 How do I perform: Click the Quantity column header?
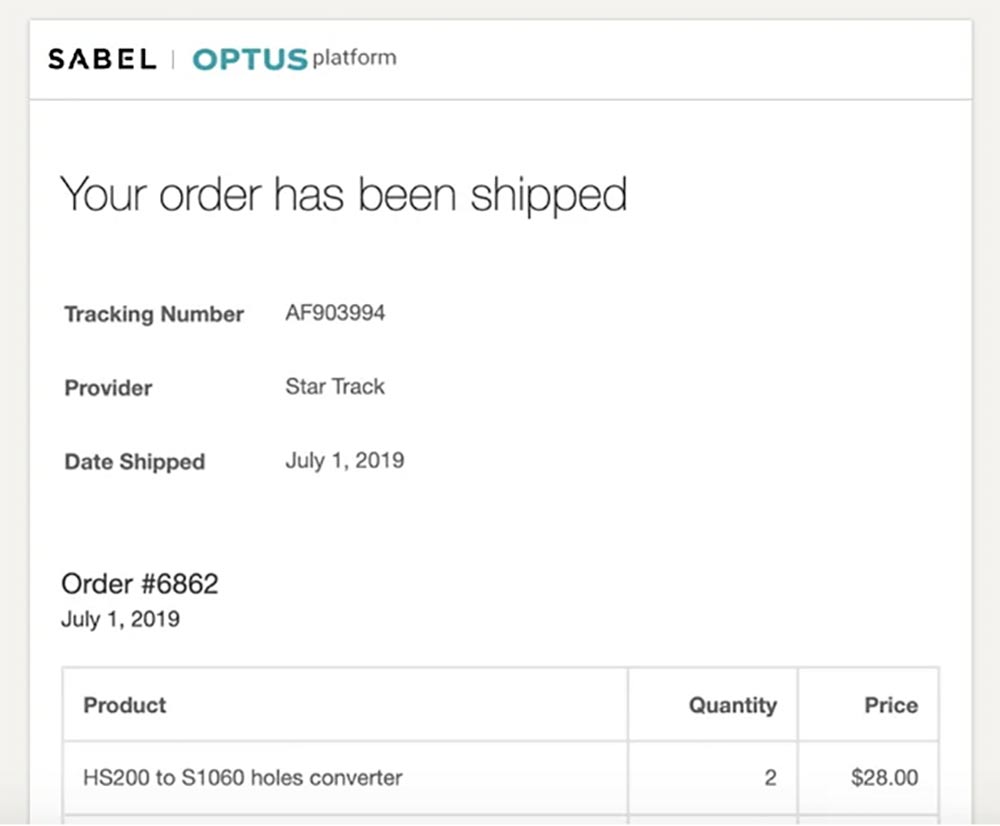coord(732,705)
